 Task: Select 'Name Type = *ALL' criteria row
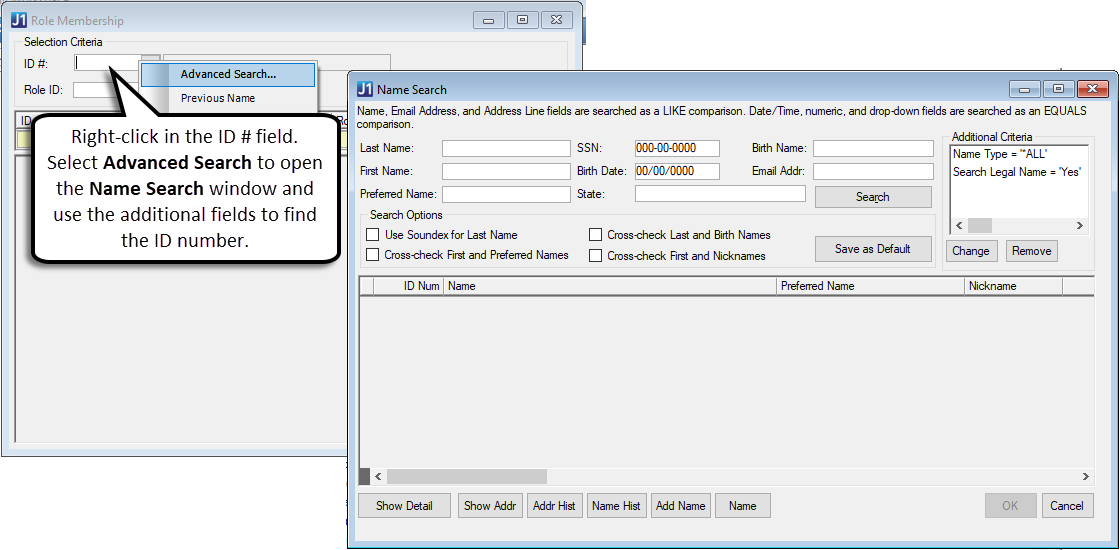point(1000,154)
